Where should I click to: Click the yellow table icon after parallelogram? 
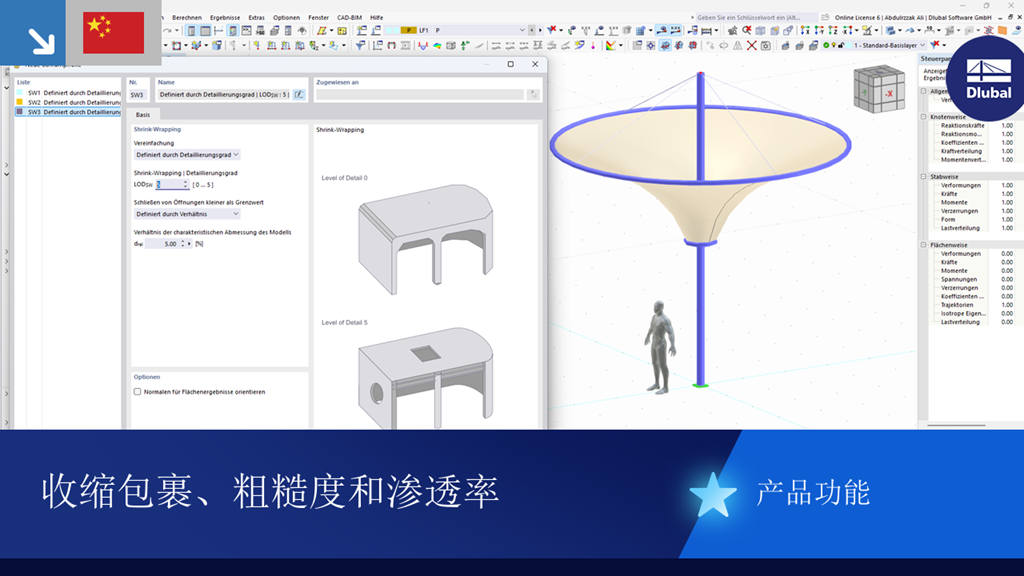[x=342, y=30]
